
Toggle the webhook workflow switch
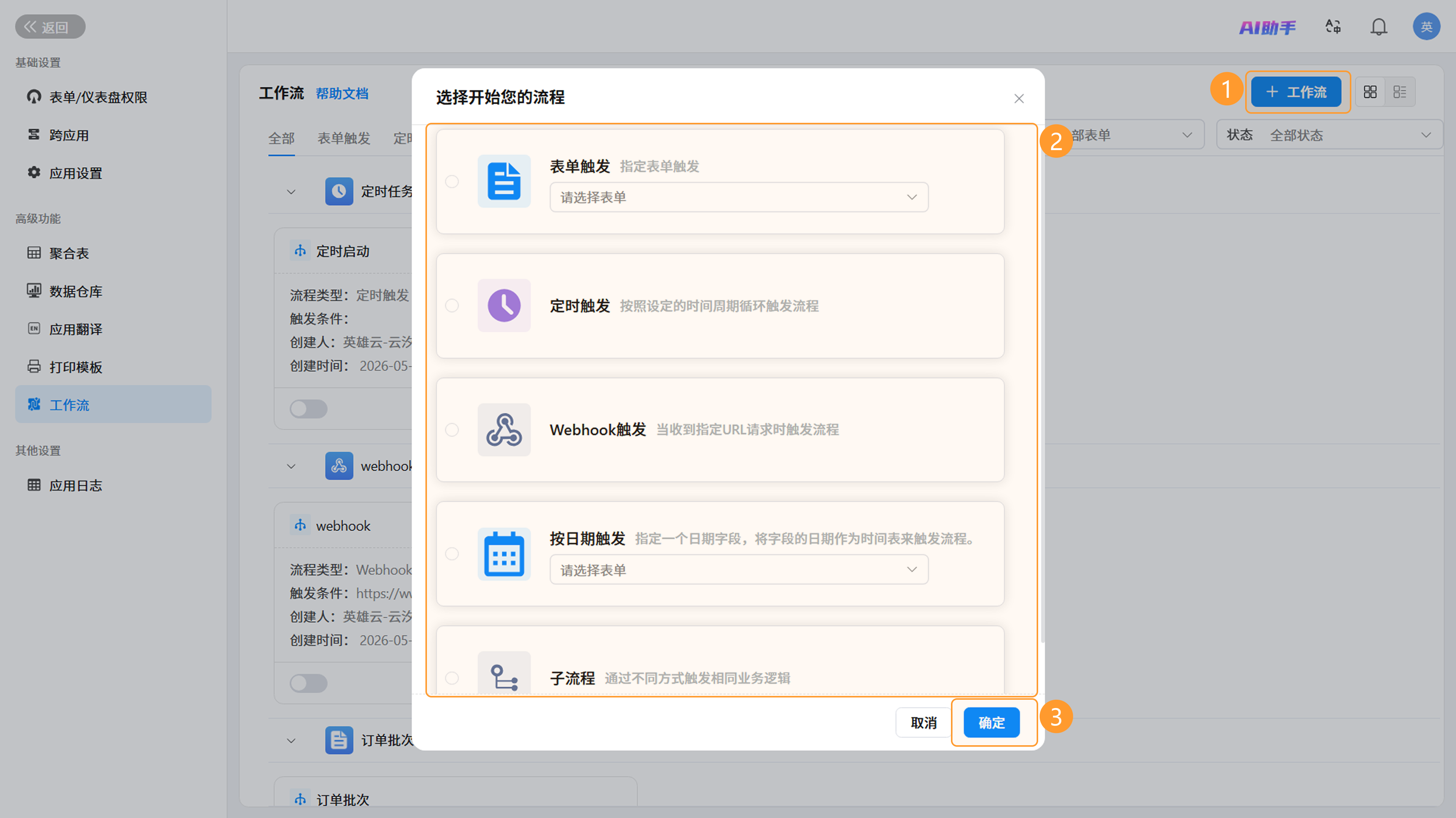click(309, 683)
